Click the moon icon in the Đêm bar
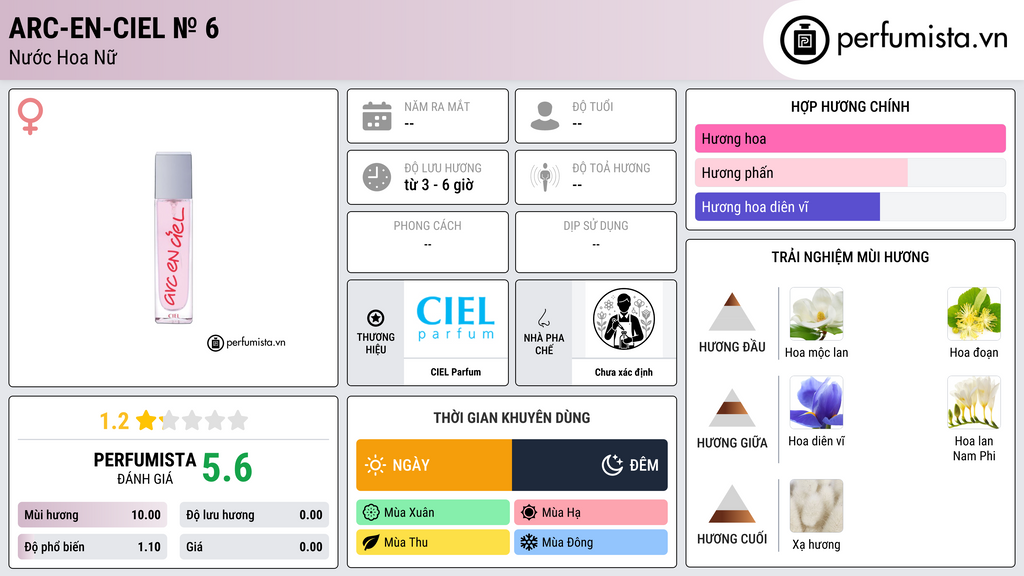Image resolution: width=1024 pixels, height=576 pixels. [x=612, y=465]
